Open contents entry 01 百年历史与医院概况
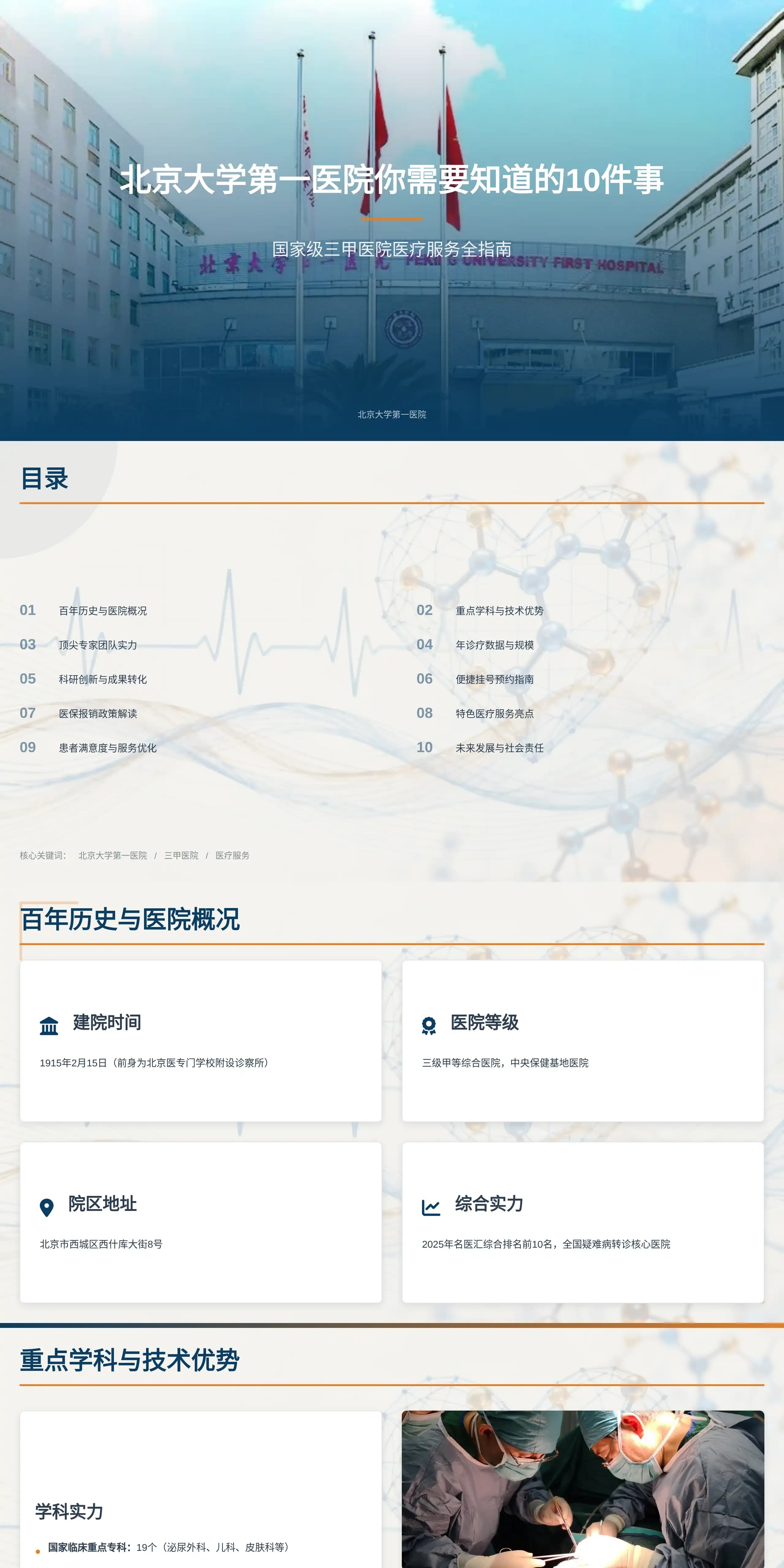 (x=104, y=611)
